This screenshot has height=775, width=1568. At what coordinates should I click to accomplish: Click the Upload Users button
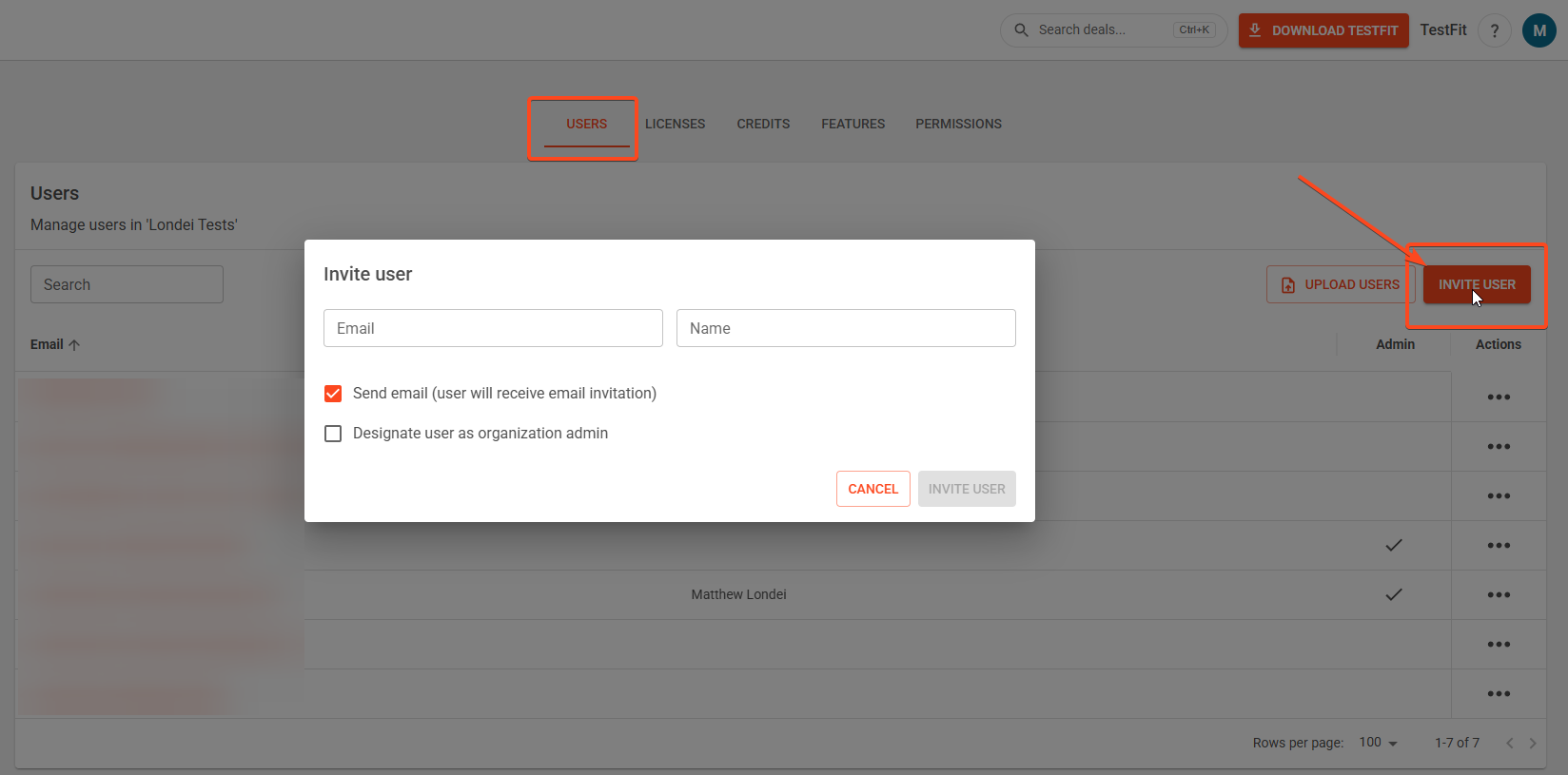click(x=1341, y=284)
